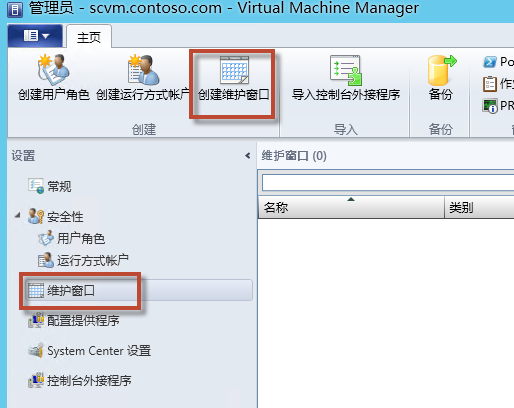Select the 主页 ribbon tab
Viewport: 514px width, 408px height.
[89, 37]
